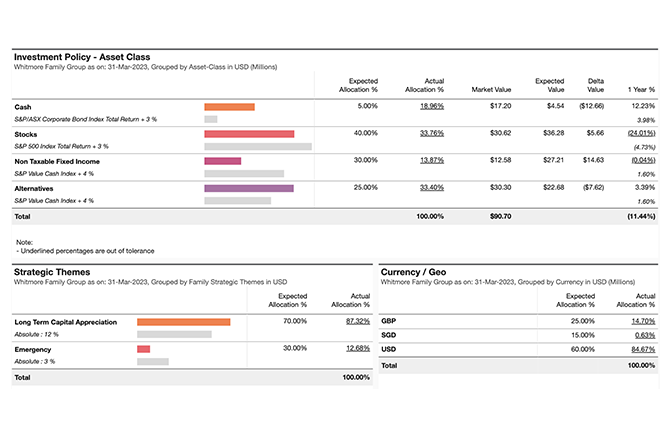Screen dimensions: 671x448
Task: Select the SGD currency row label
Action: point(390,336)
